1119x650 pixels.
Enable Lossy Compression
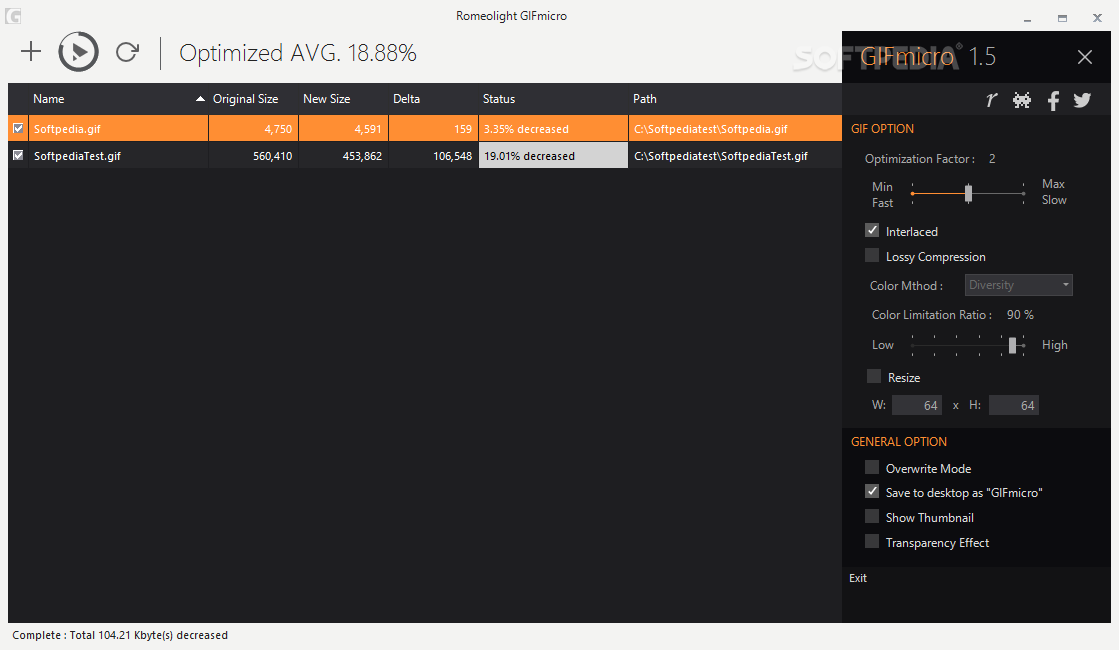[x=872, y=255]
